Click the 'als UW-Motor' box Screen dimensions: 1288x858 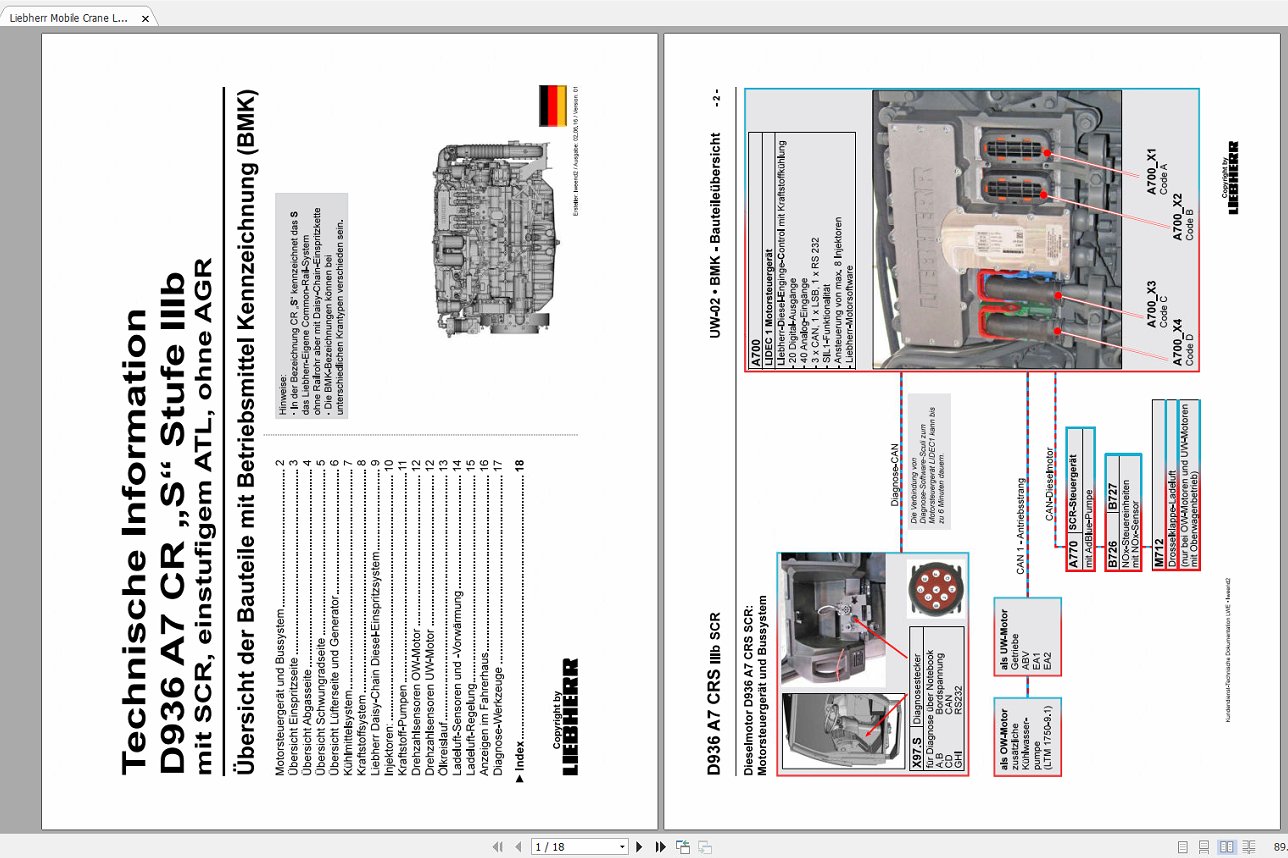point(1026,638)
